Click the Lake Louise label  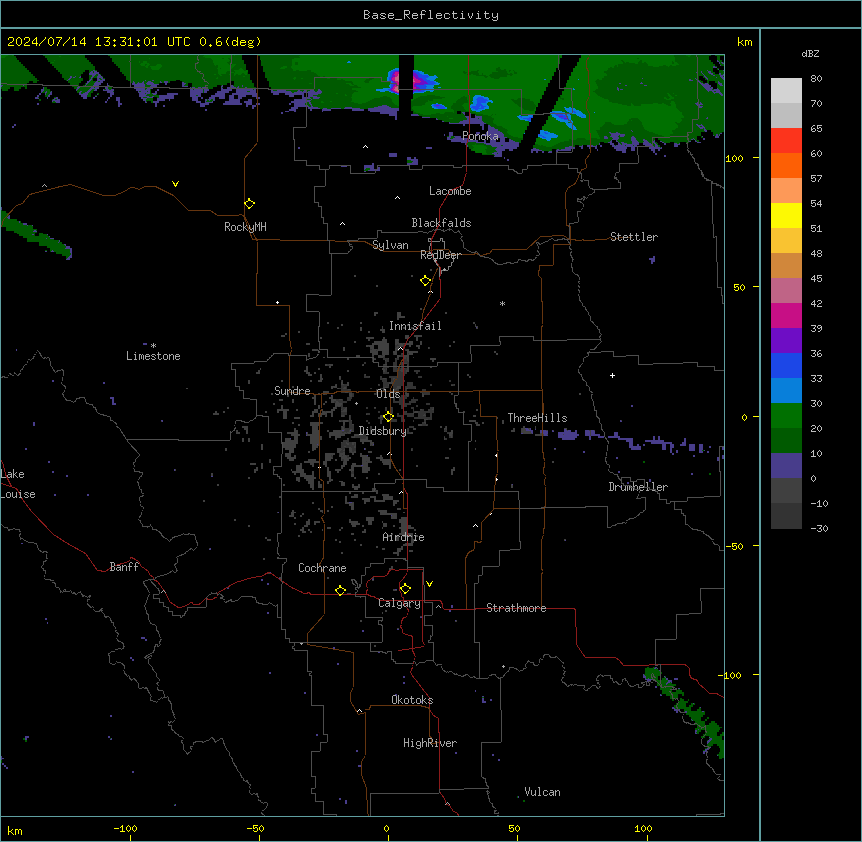tap(18, 484)
